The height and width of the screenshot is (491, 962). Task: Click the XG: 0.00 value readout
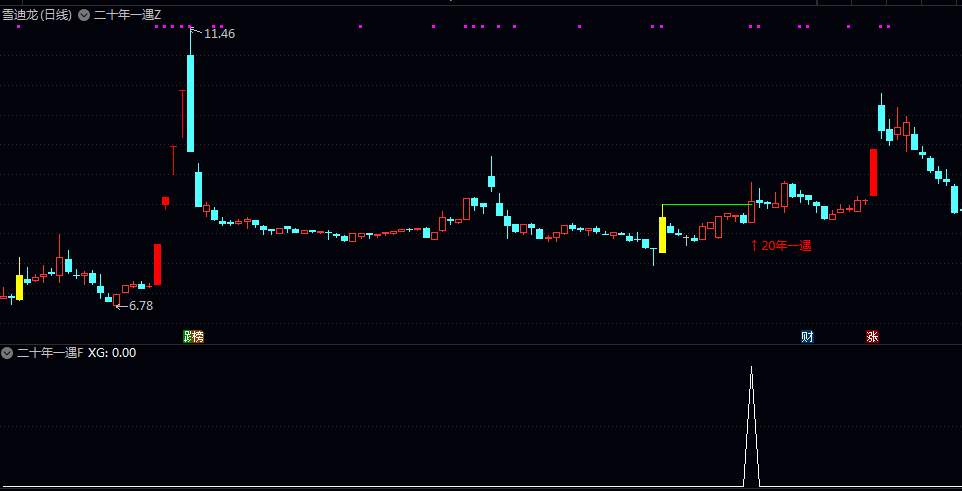tap(112, 353)
